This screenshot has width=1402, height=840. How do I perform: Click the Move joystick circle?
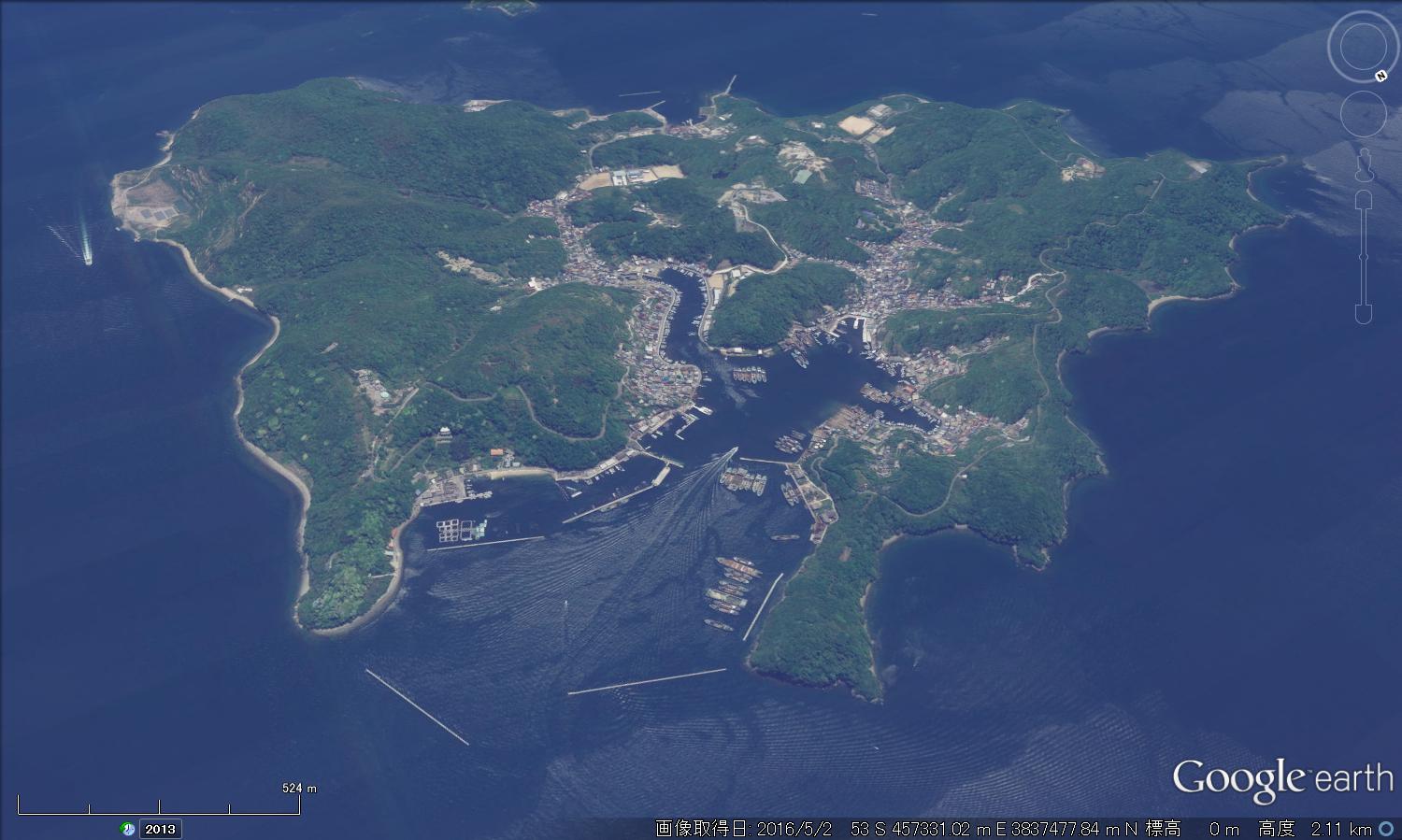coord(1363,113)
